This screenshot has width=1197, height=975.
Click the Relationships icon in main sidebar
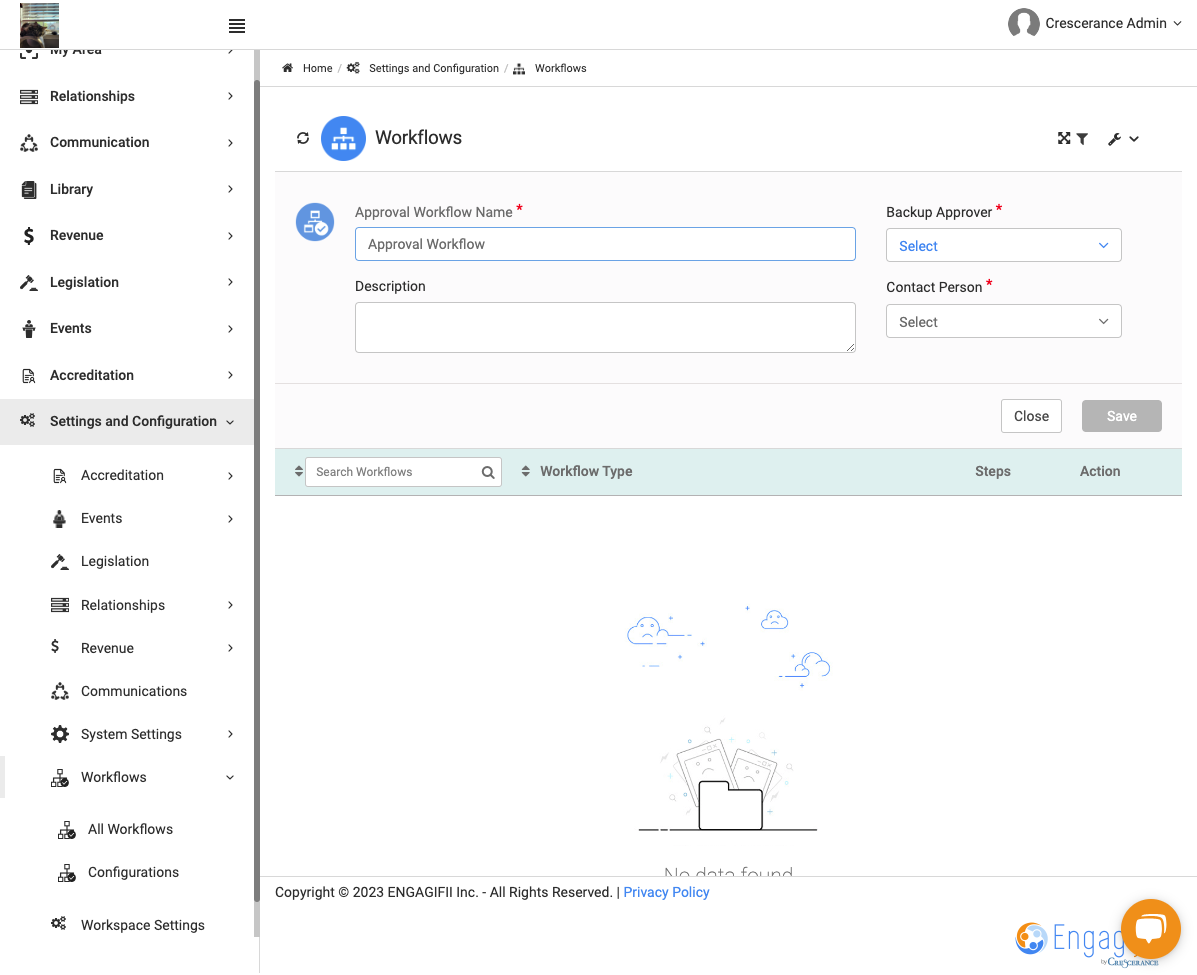[x=28, y=96]
